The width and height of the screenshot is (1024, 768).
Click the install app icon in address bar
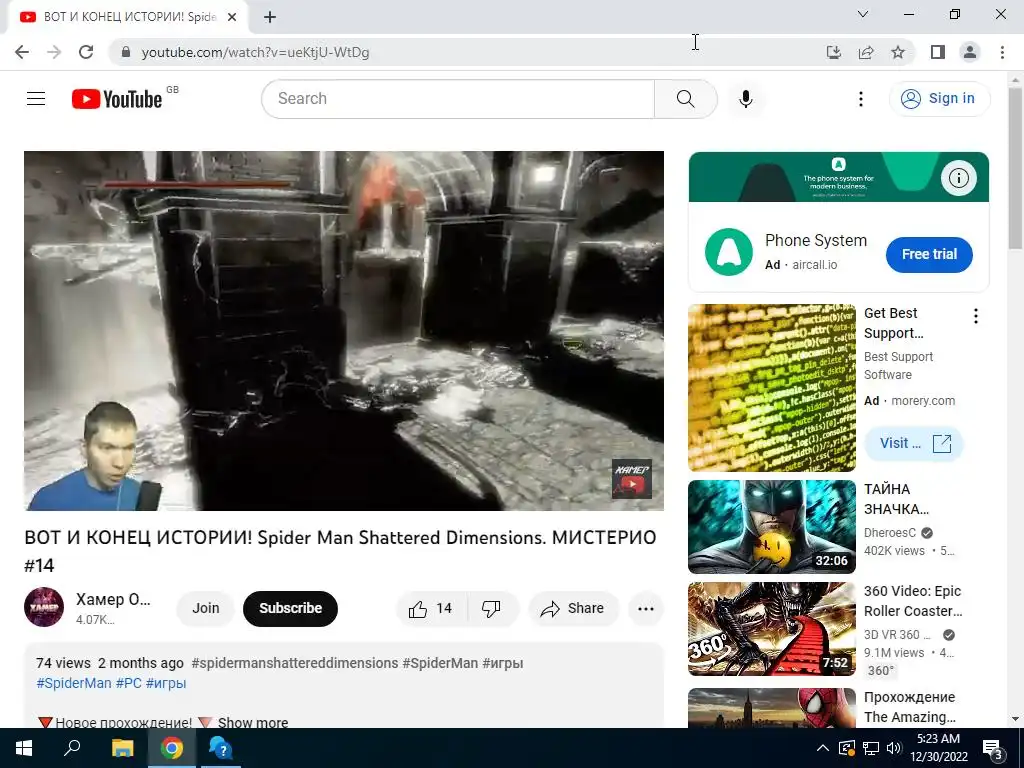833,52
